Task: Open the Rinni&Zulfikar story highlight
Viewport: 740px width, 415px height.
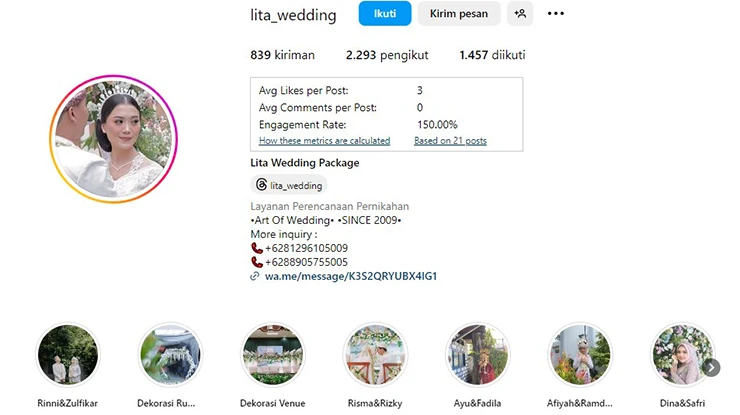Action: click(x=68, y=355)
